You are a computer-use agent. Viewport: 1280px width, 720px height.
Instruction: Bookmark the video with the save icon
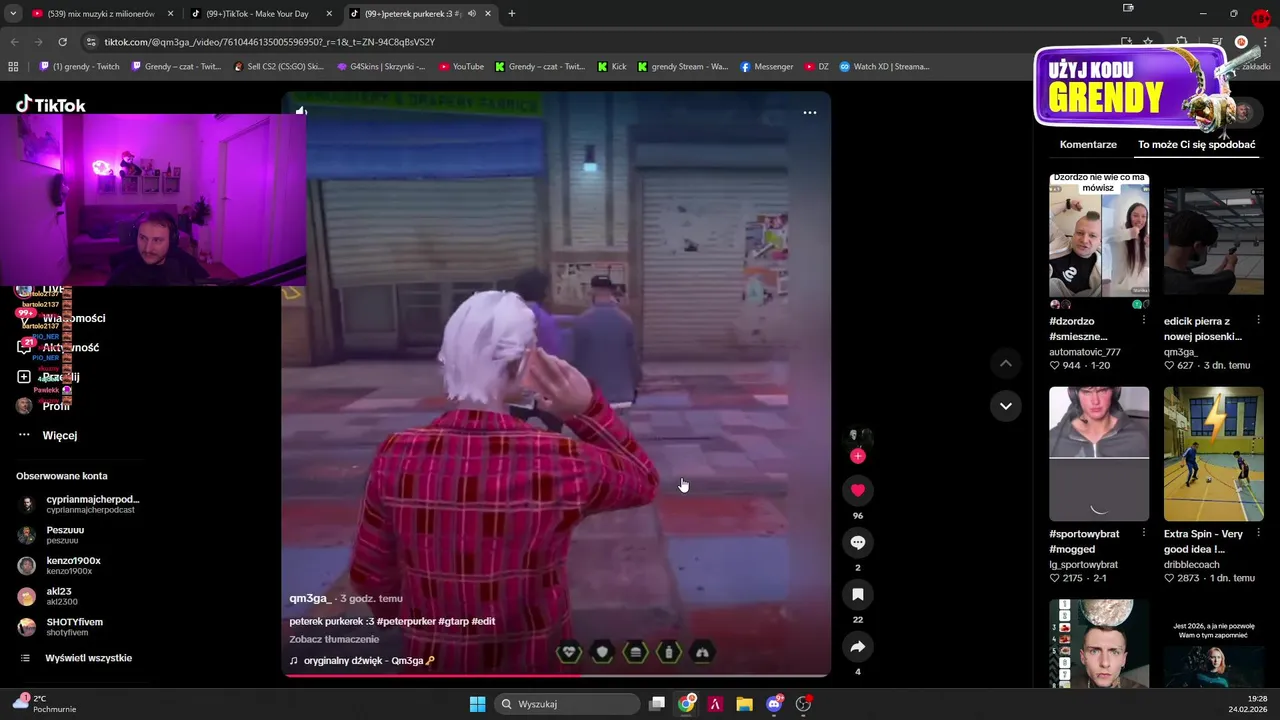(857, 594)
